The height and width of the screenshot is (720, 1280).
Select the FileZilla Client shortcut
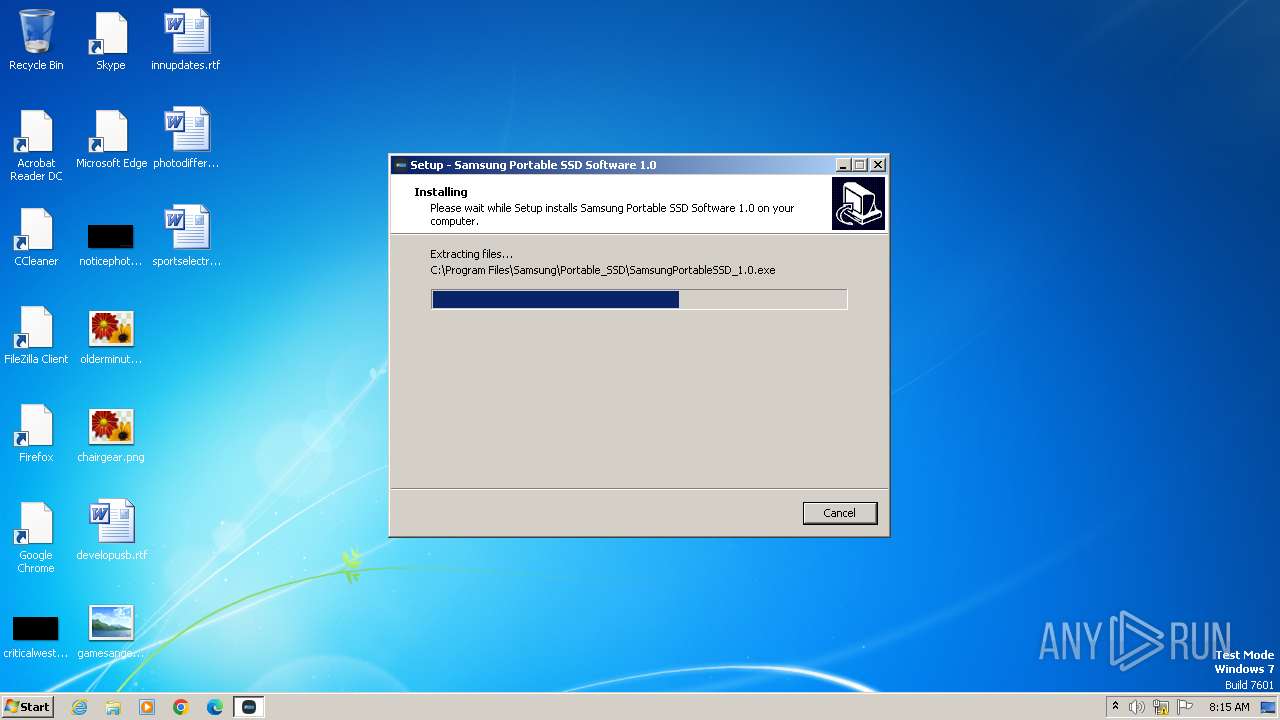[x=36, y=335]
